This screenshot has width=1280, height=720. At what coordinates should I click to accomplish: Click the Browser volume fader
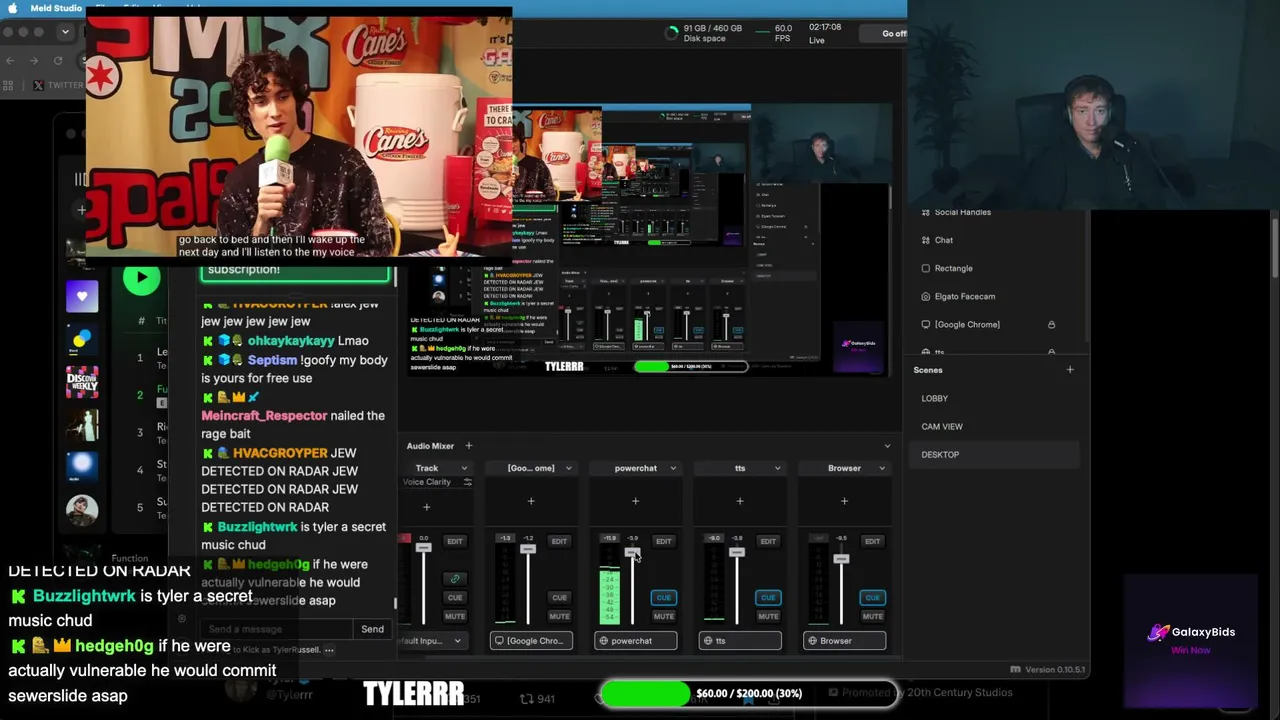(x=841, y=559)
